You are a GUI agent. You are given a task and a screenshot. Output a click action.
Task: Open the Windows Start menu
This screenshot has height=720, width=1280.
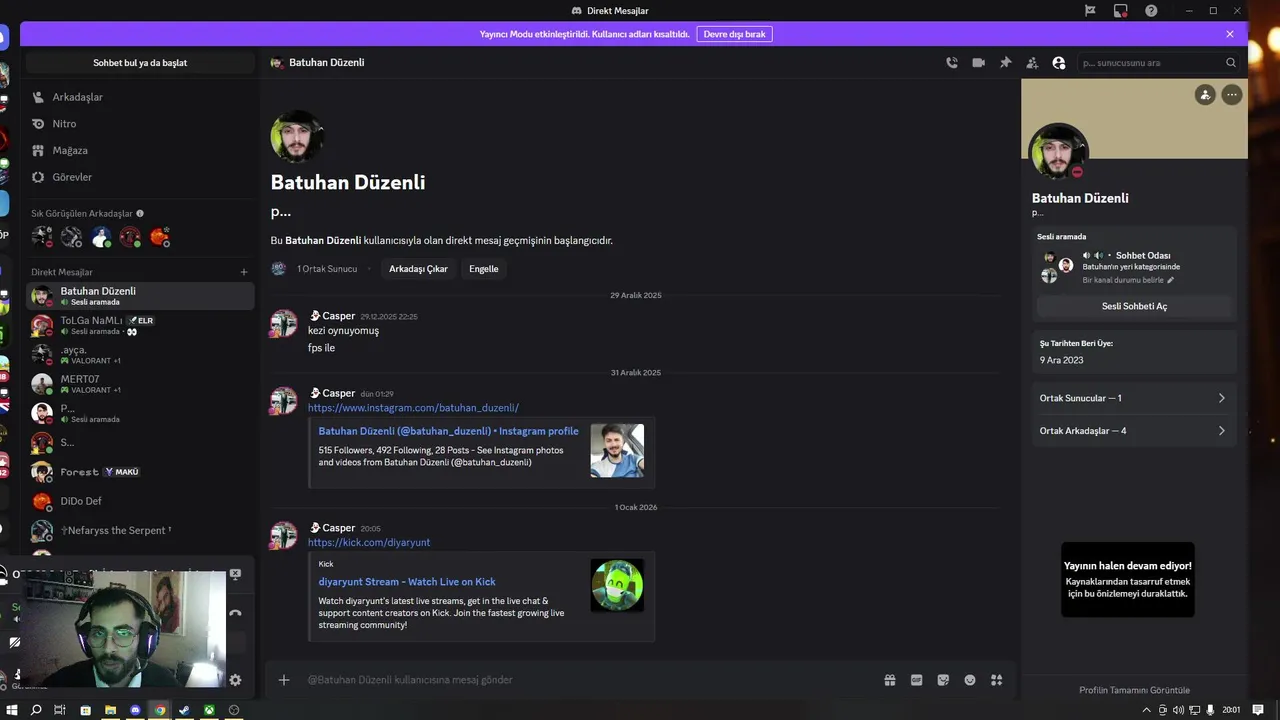tap(12, 710)
